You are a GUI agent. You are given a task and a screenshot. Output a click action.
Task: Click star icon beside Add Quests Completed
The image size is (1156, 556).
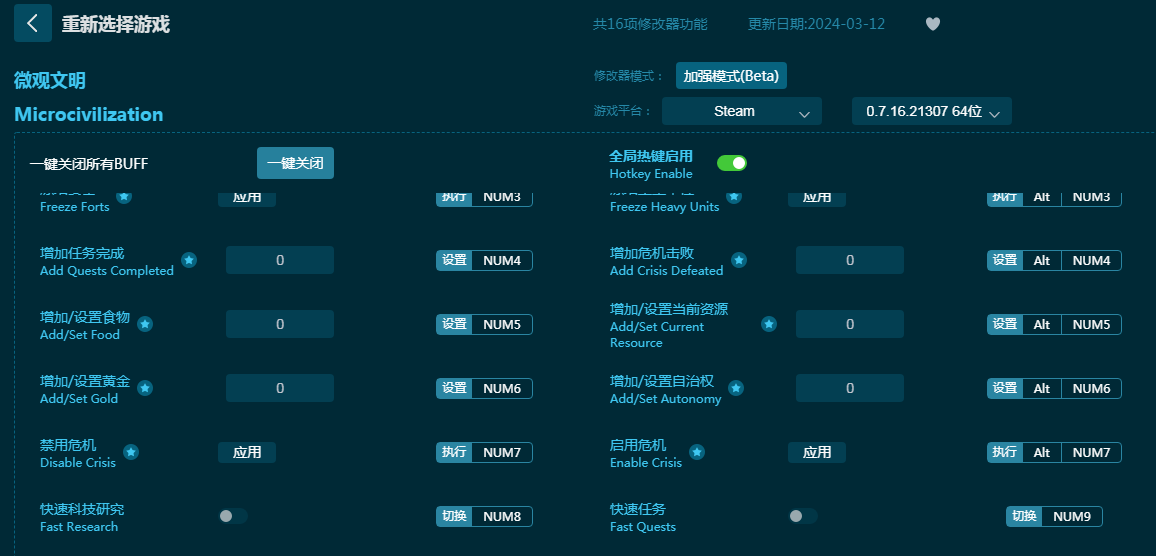189,260
